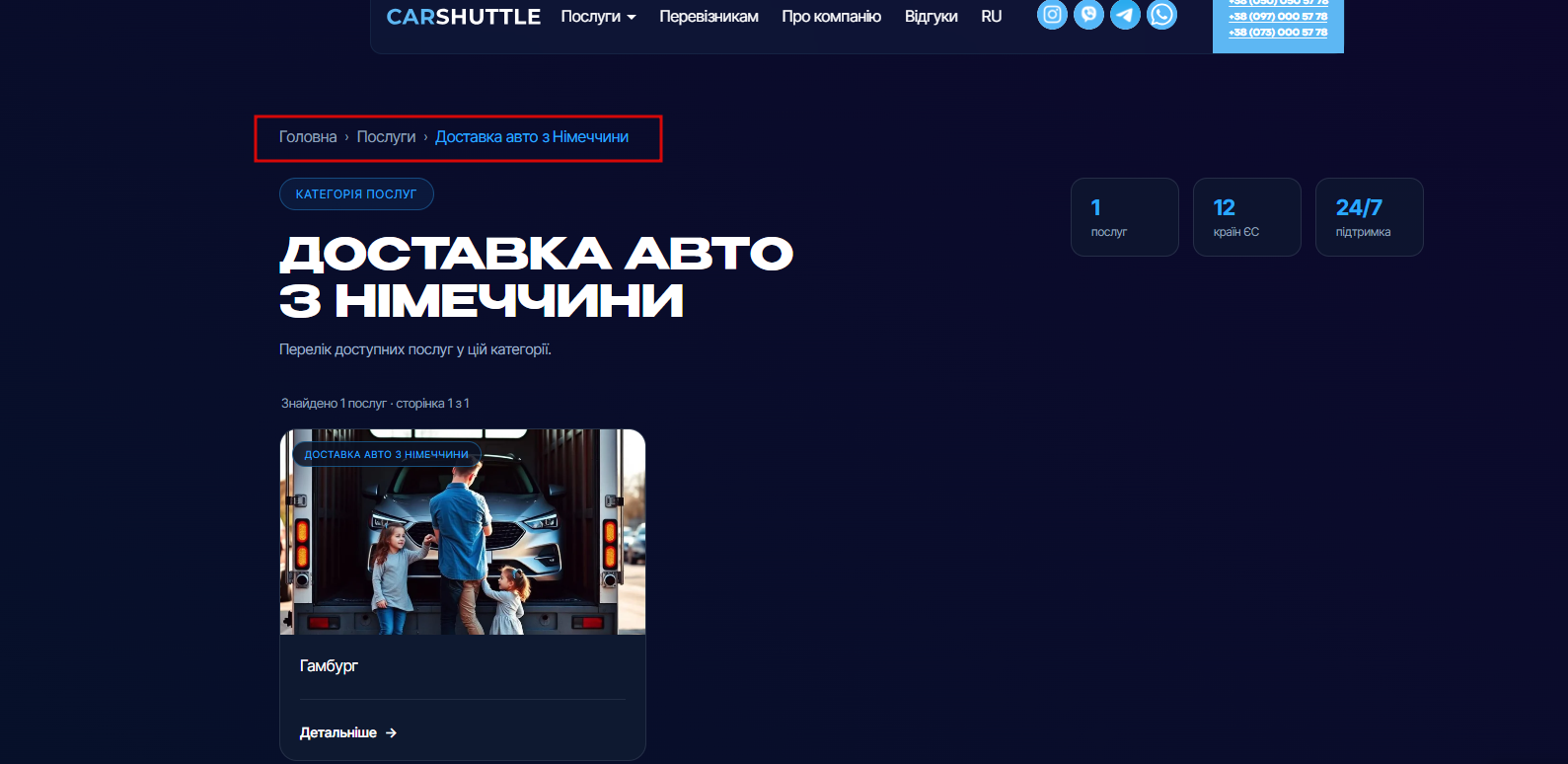This screenshot has height=764, width=1568.
Task: Open the Перевізникам menu item
Action: [709, 17]
